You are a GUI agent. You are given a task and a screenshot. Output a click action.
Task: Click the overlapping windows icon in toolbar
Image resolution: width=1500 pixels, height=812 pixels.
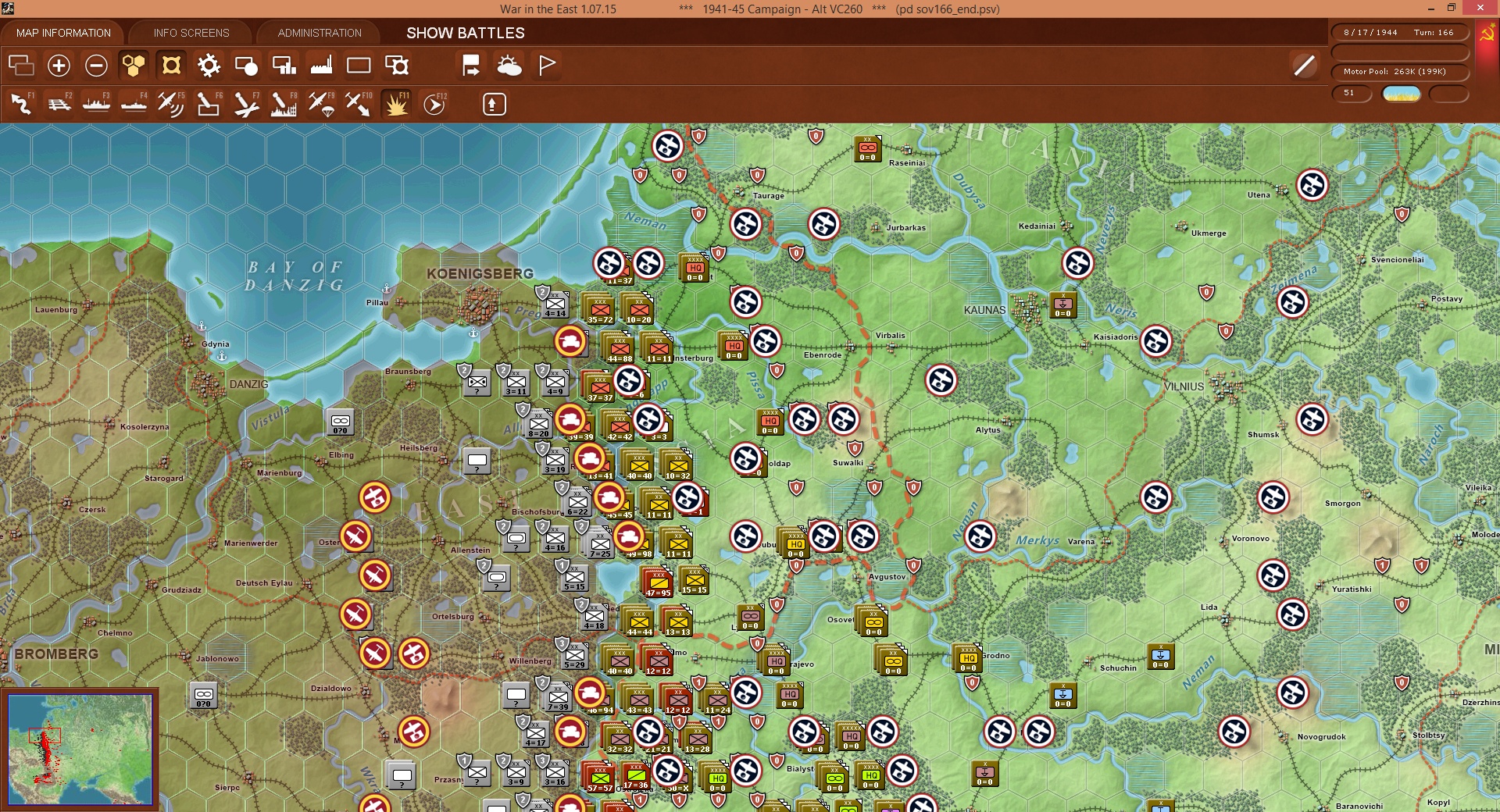click(21, 66)
